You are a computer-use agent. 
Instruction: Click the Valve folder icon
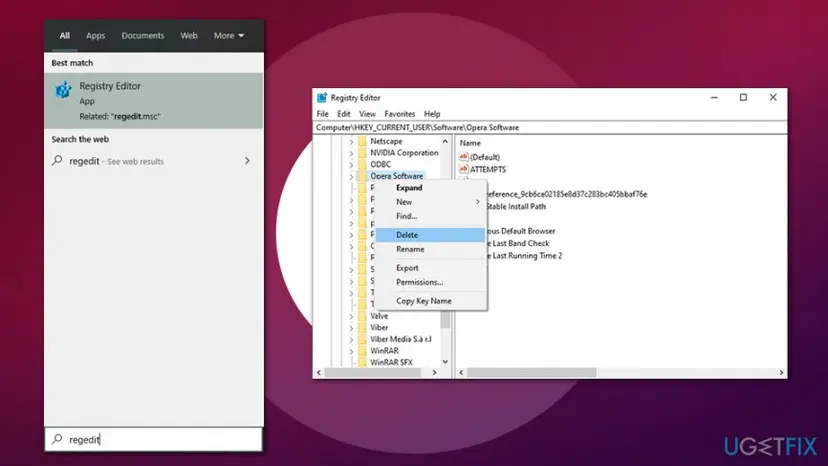(x=362, y=316)
